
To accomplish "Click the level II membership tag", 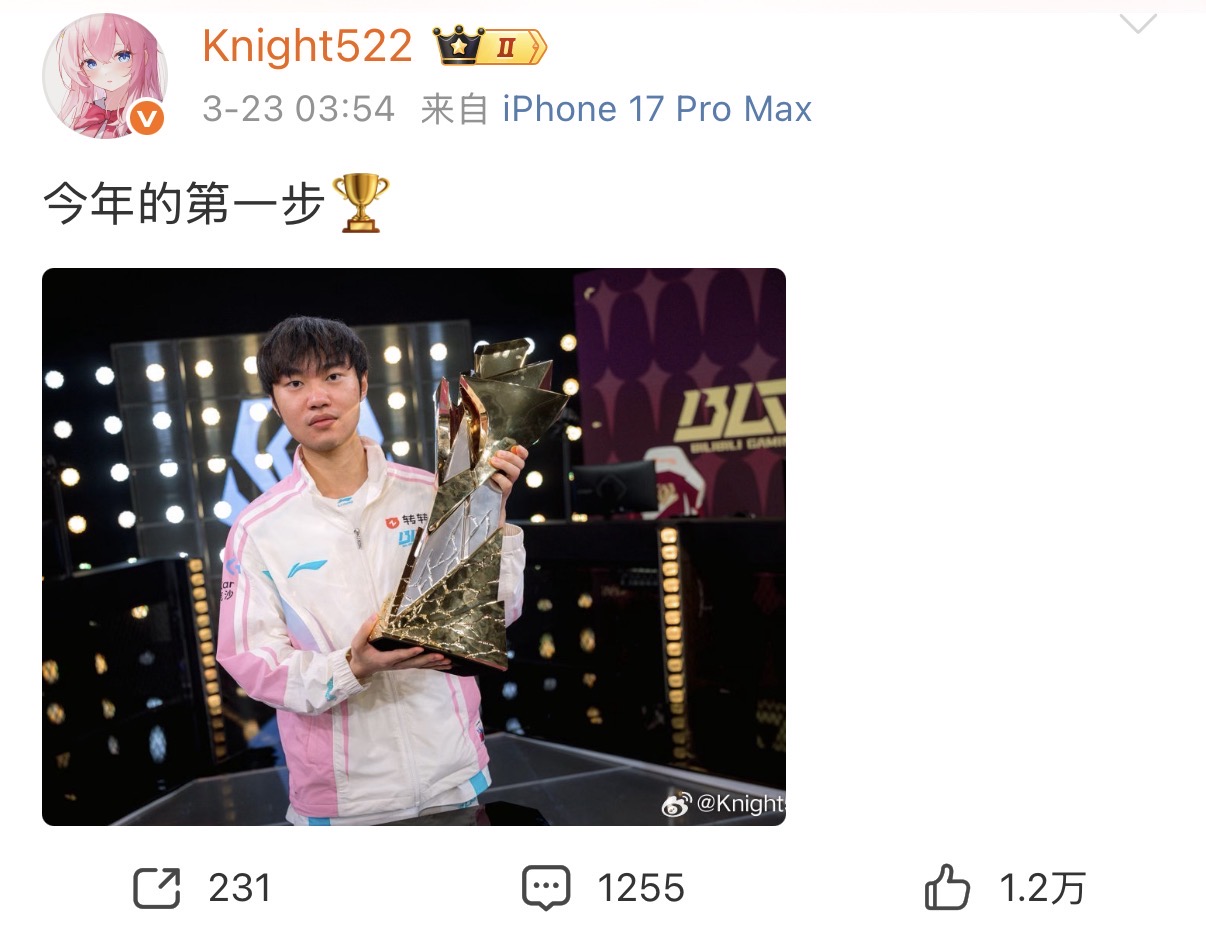I will point(516,47).
